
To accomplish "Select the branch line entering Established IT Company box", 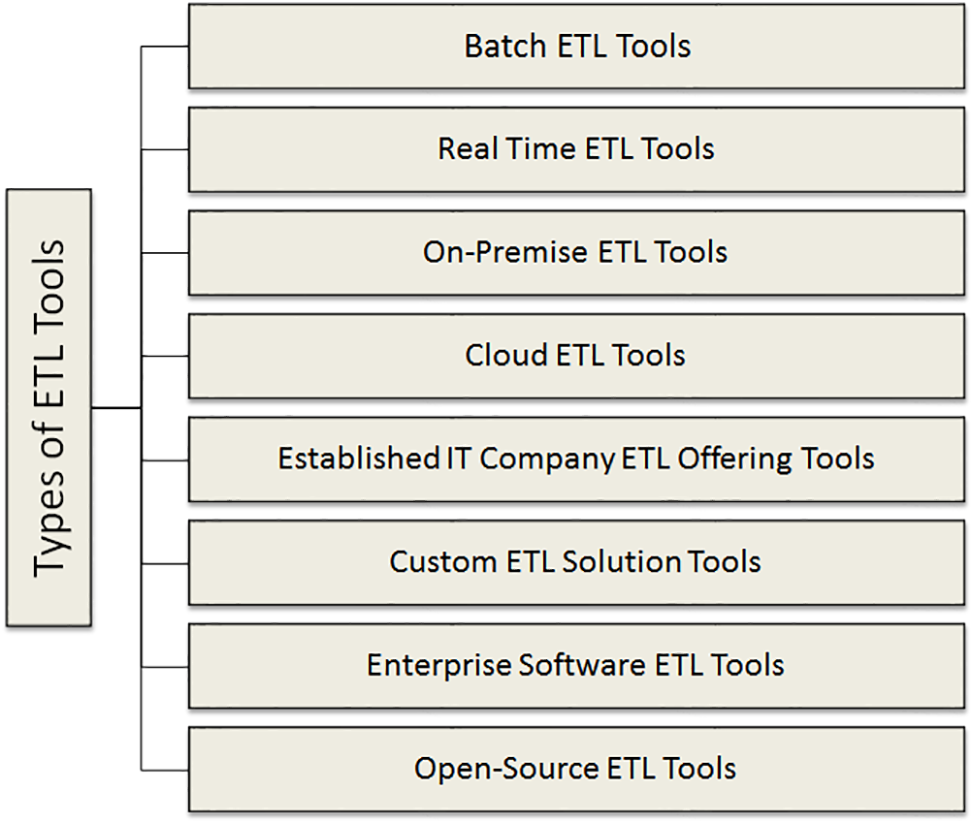I will (165, 460).
